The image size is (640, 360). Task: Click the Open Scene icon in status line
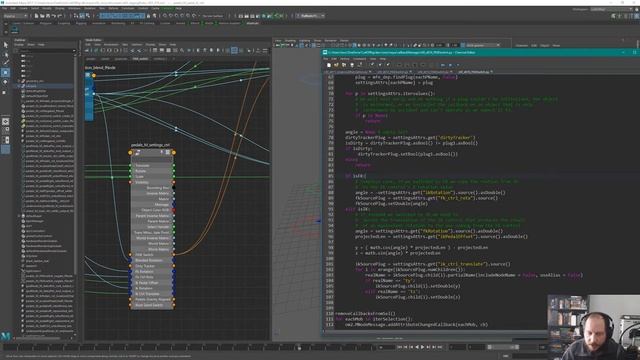tap(42, 16)
